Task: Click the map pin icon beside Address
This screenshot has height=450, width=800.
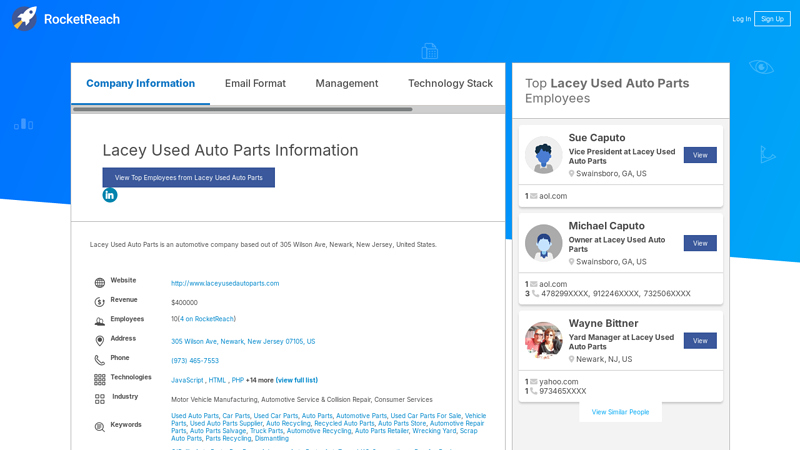Action: (x=99, y=340)
